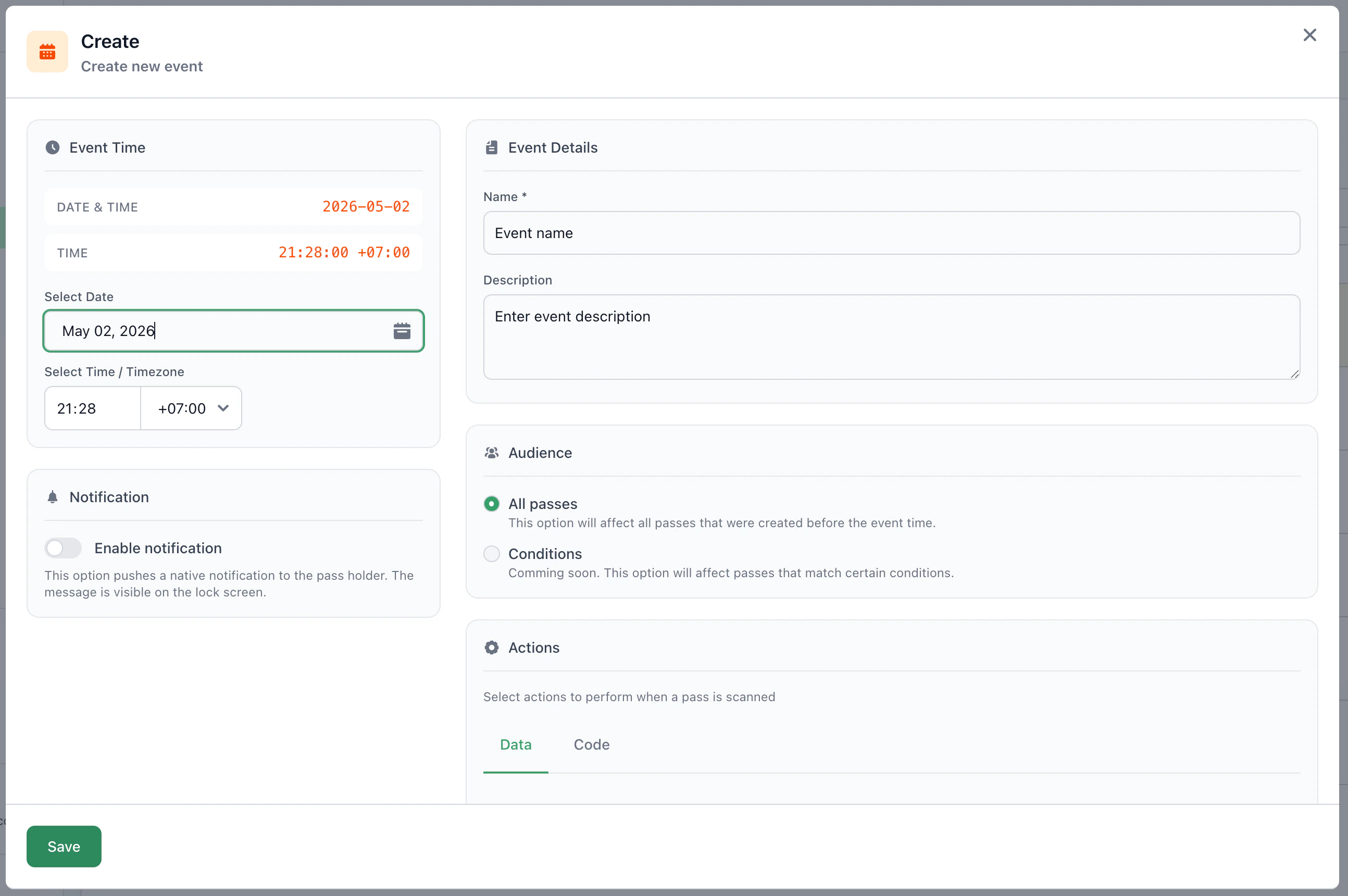This screenshot has width=1348, height=896.
Task: Focus the Select Date input field
Action: (x=234, y=331)
